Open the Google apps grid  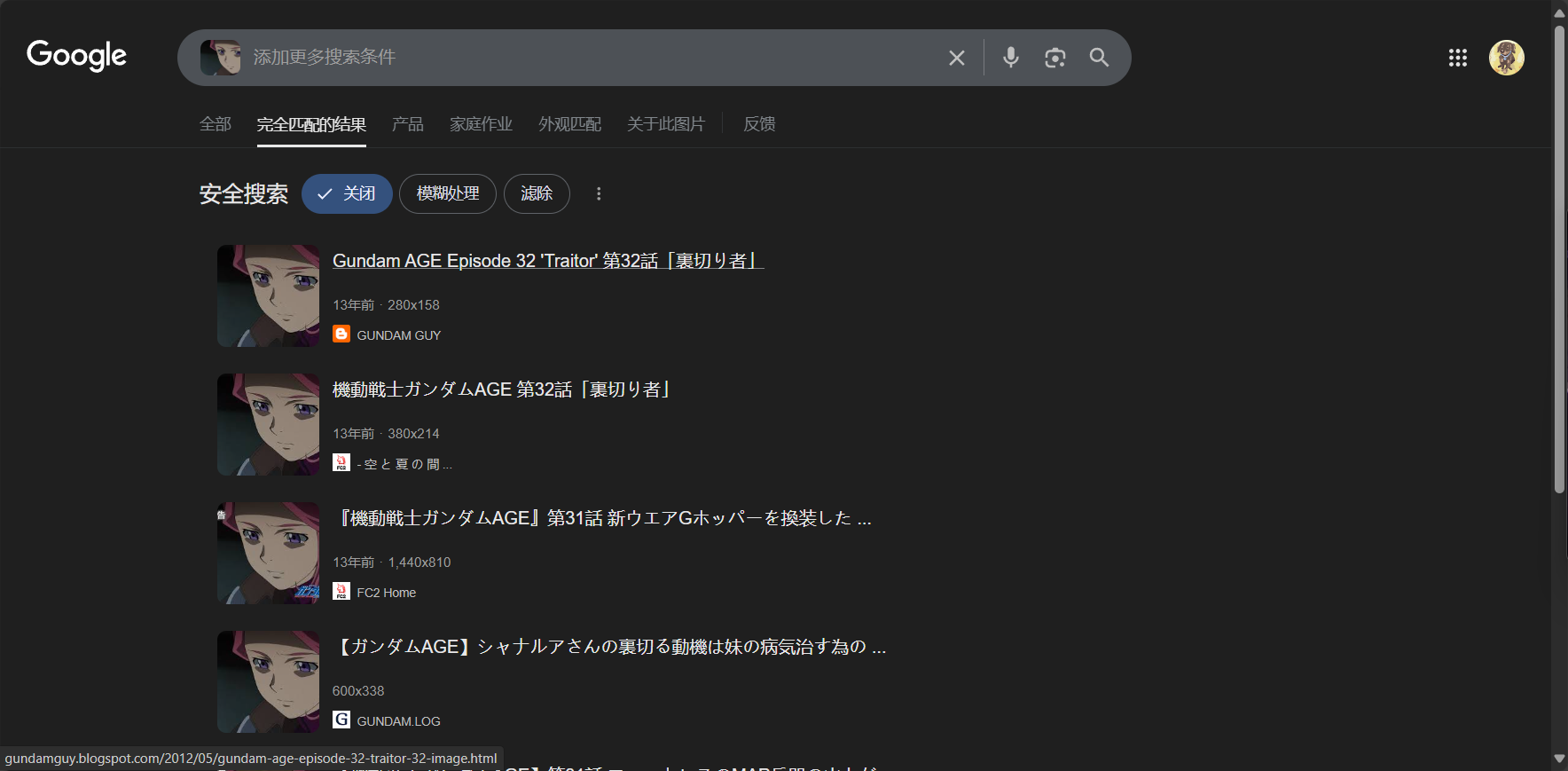[1458, 58]
